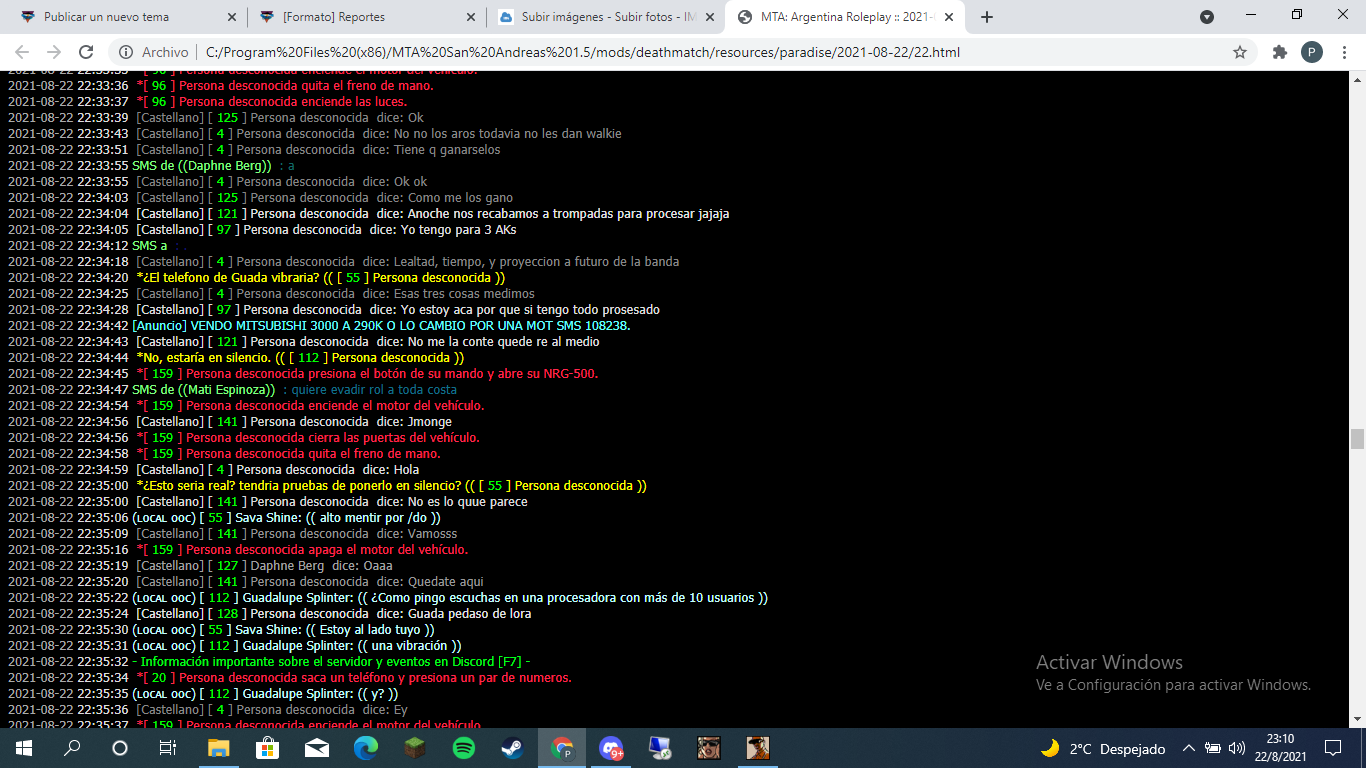Open Task View in the taskbar
1366x768 pixels.
click(x=168, y=748)
